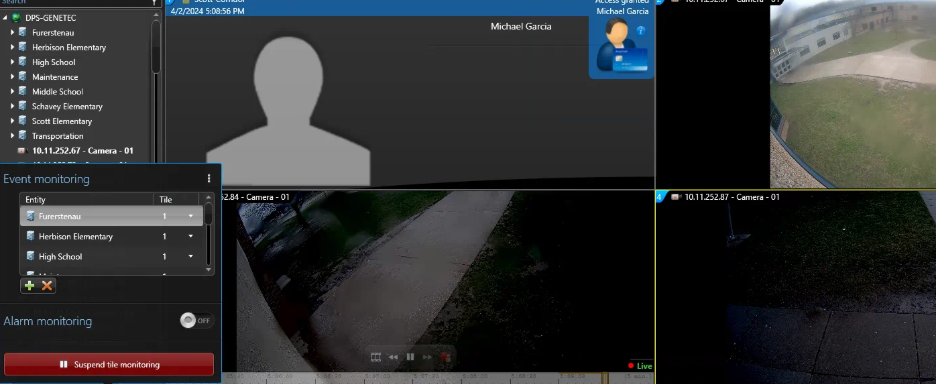Suspend tile monitoring
Viewport: 936px width, 384px height.
(109, 364)
